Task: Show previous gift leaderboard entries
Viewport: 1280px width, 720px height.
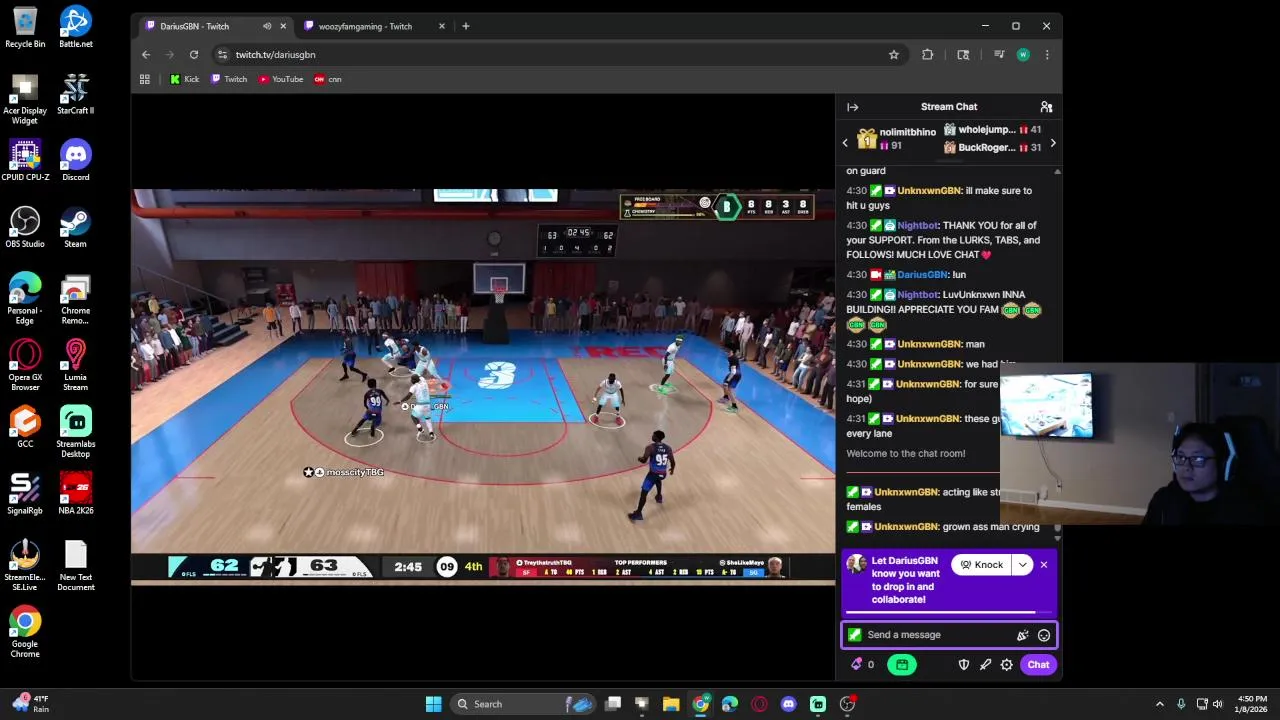Action: 845,143
